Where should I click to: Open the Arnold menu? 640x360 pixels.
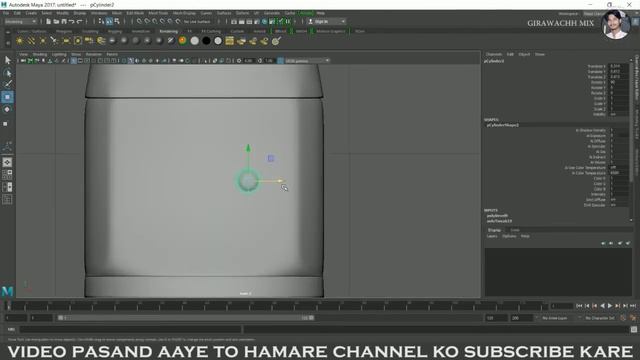[x=306, y=13]
